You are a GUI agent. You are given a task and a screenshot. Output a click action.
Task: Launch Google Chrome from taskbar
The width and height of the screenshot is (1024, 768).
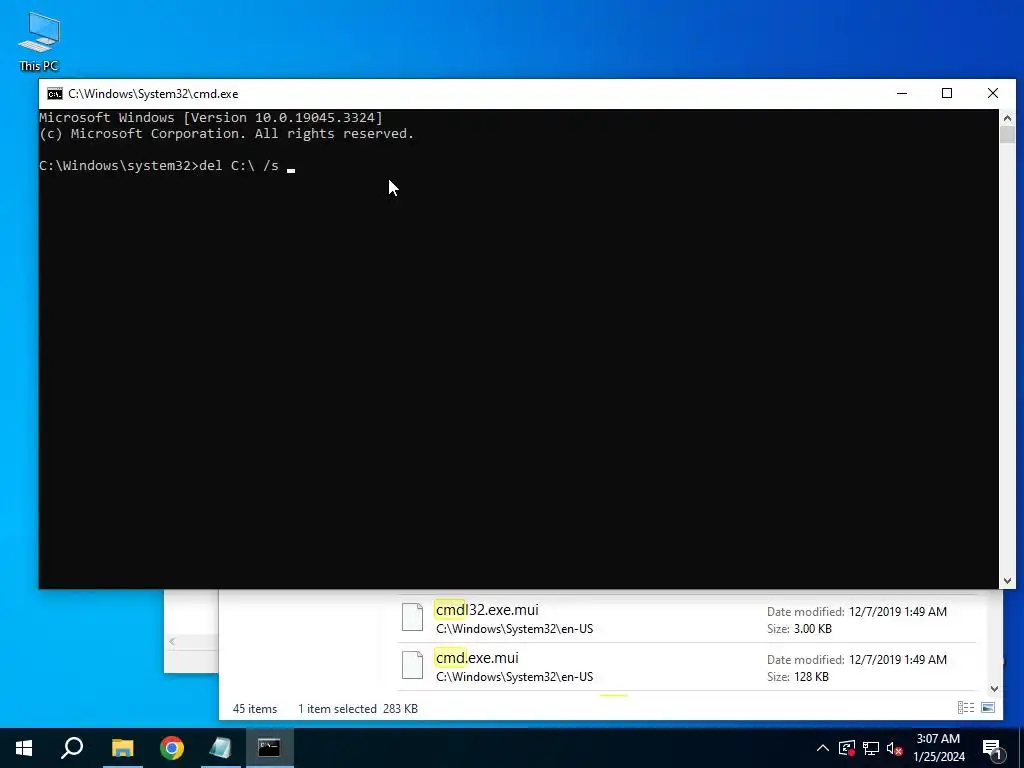(x=172, y=748)
